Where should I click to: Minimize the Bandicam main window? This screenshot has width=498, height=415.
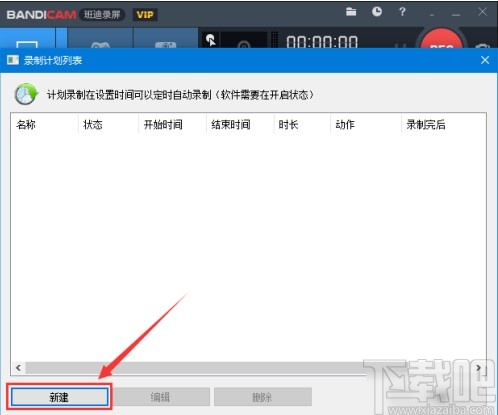456,13
